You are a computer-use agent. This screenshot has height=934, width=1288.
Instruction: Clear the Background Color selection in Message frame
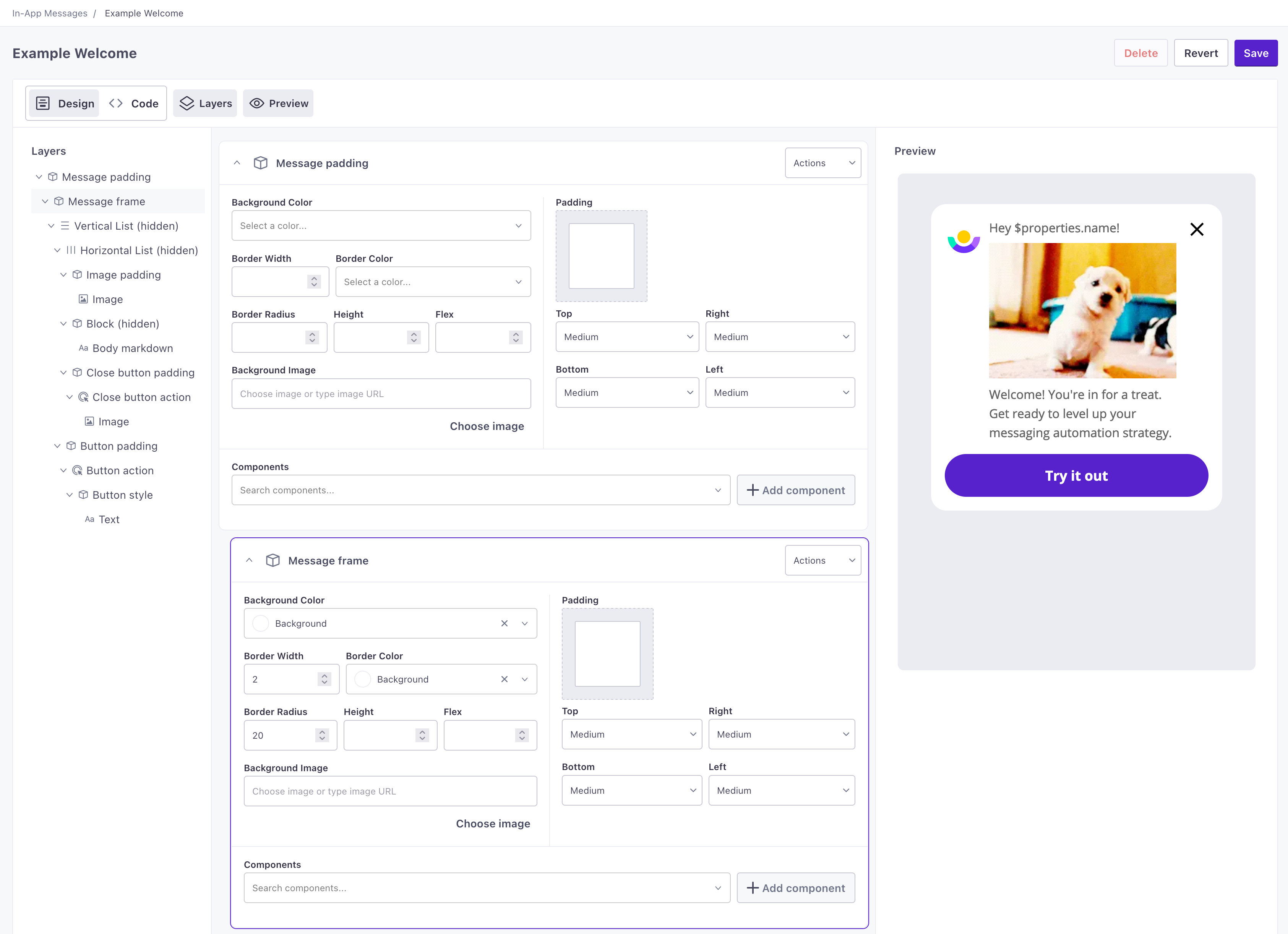(x=504, y=623)
